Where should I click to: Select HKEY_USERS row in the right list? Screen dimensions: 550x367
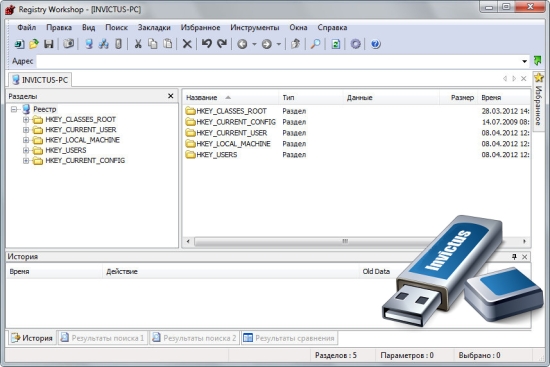coord(356,155)
